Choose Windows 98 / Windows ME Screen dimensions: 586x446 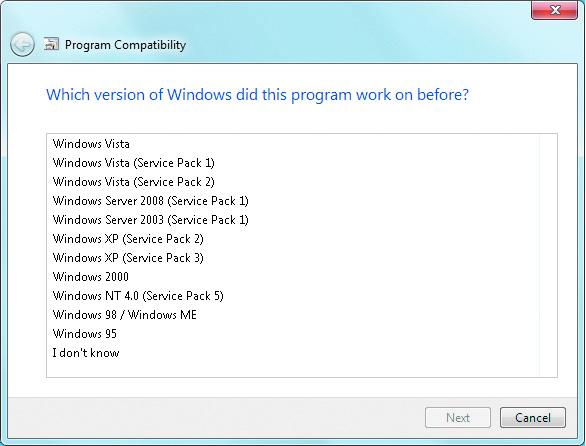[x=124, y=315]
